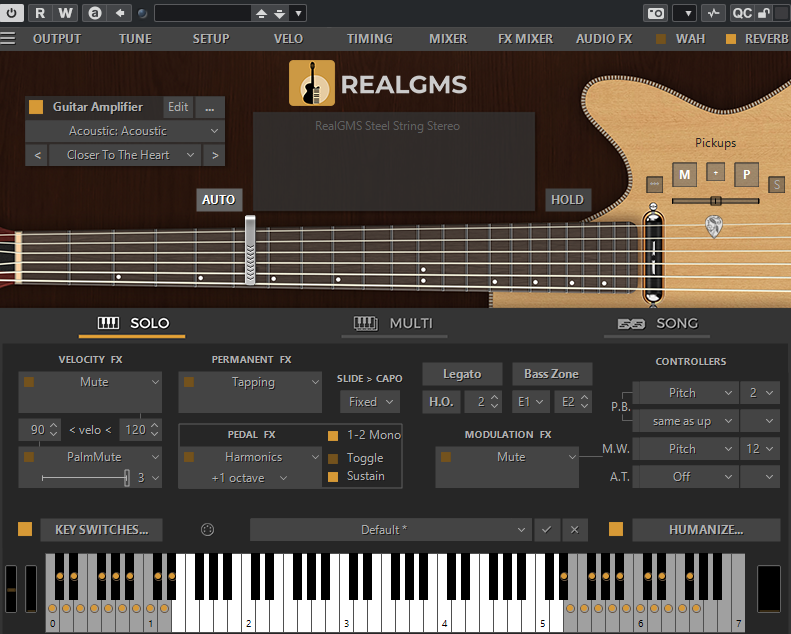Select the M pickup button
Viewport: 791px width, 634px height.
[x=685, y=175]
